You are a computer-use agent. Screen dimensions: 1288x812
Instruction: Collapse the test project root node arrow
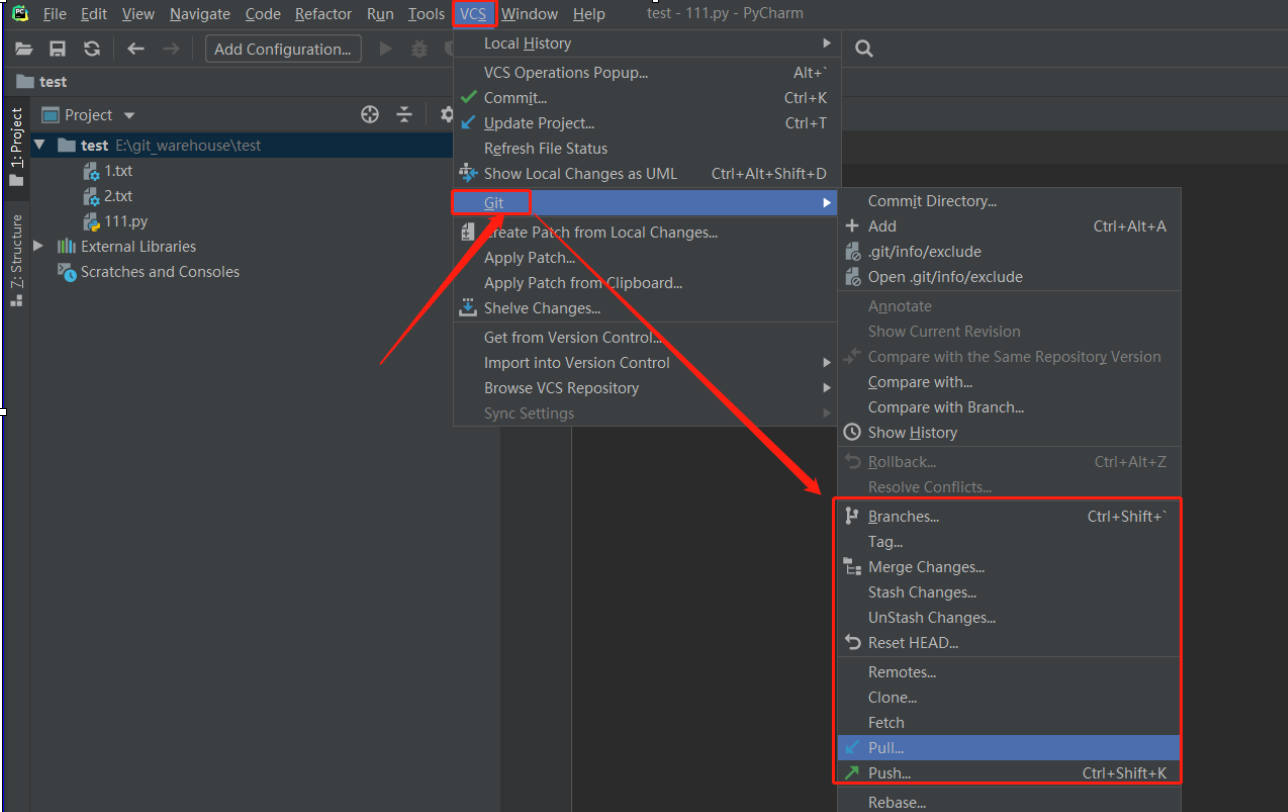39,145
